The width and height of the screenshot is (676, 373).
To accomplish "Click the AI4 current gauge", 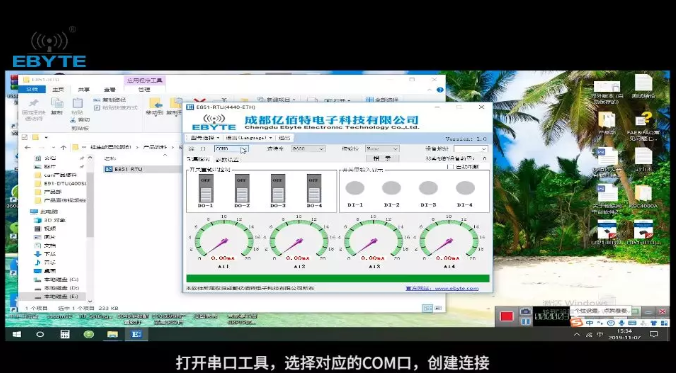I will coord(449,239).
